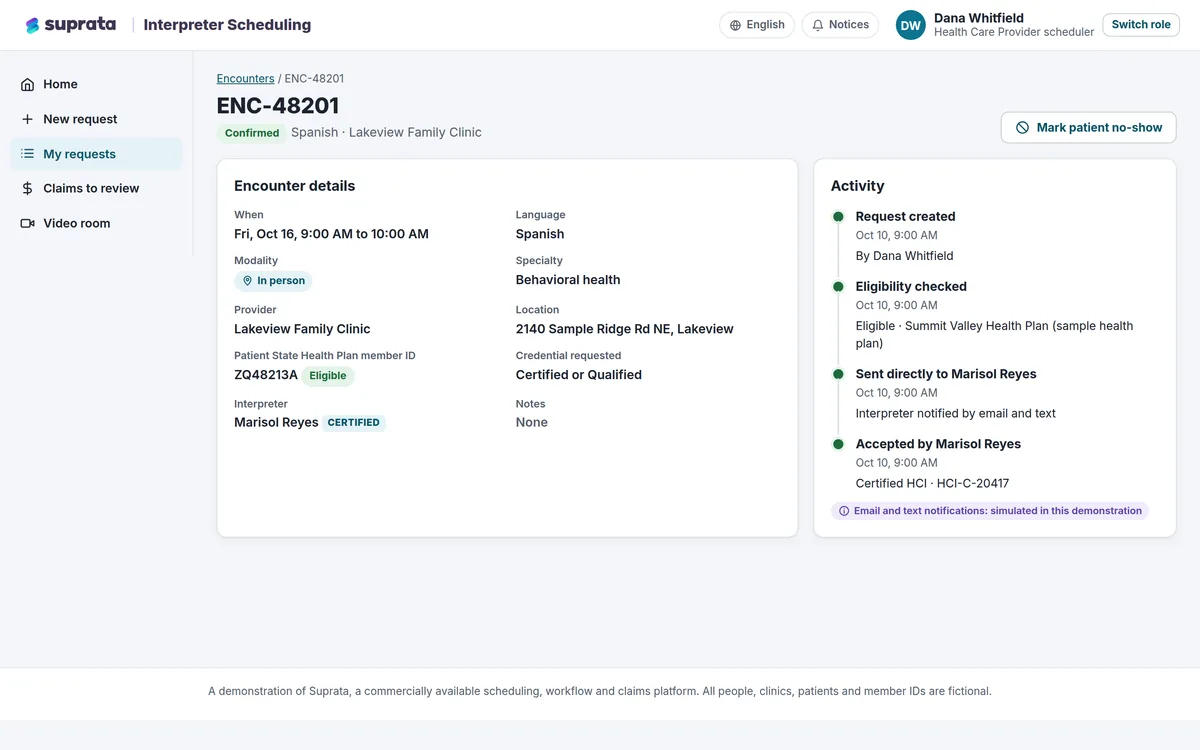Follow the Encounters breadcrumb link
The image size is (1200, 750).
point(245,79)
